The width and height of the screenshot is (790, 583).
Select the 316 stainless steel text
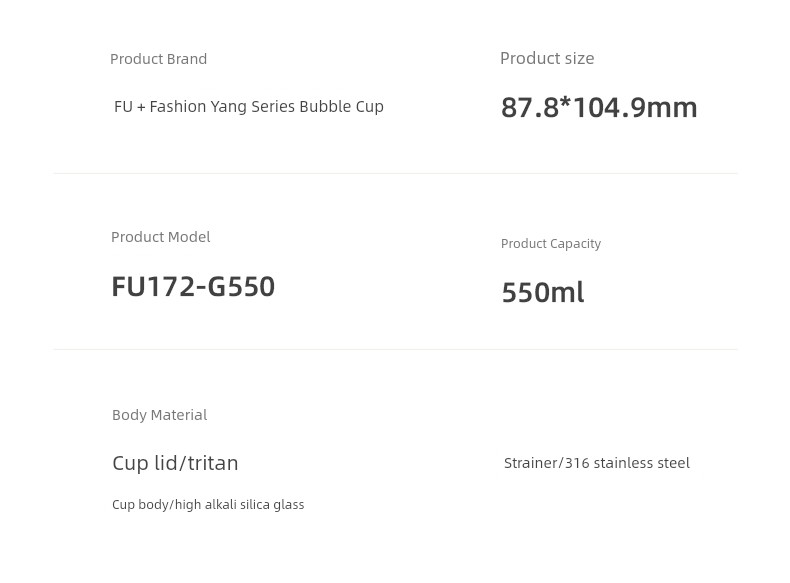point(627,463)
